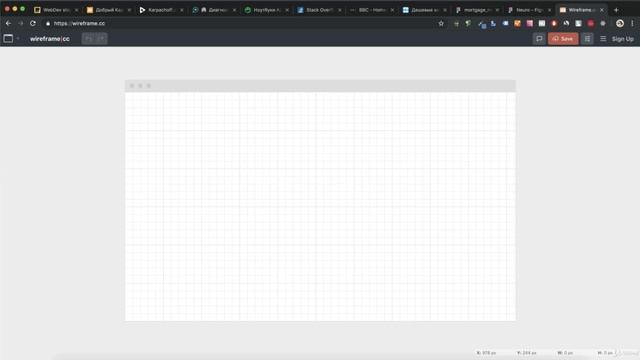640x360 pixels.
Task: Undo the last wireframe action
Action: click(x=89, y=38)
